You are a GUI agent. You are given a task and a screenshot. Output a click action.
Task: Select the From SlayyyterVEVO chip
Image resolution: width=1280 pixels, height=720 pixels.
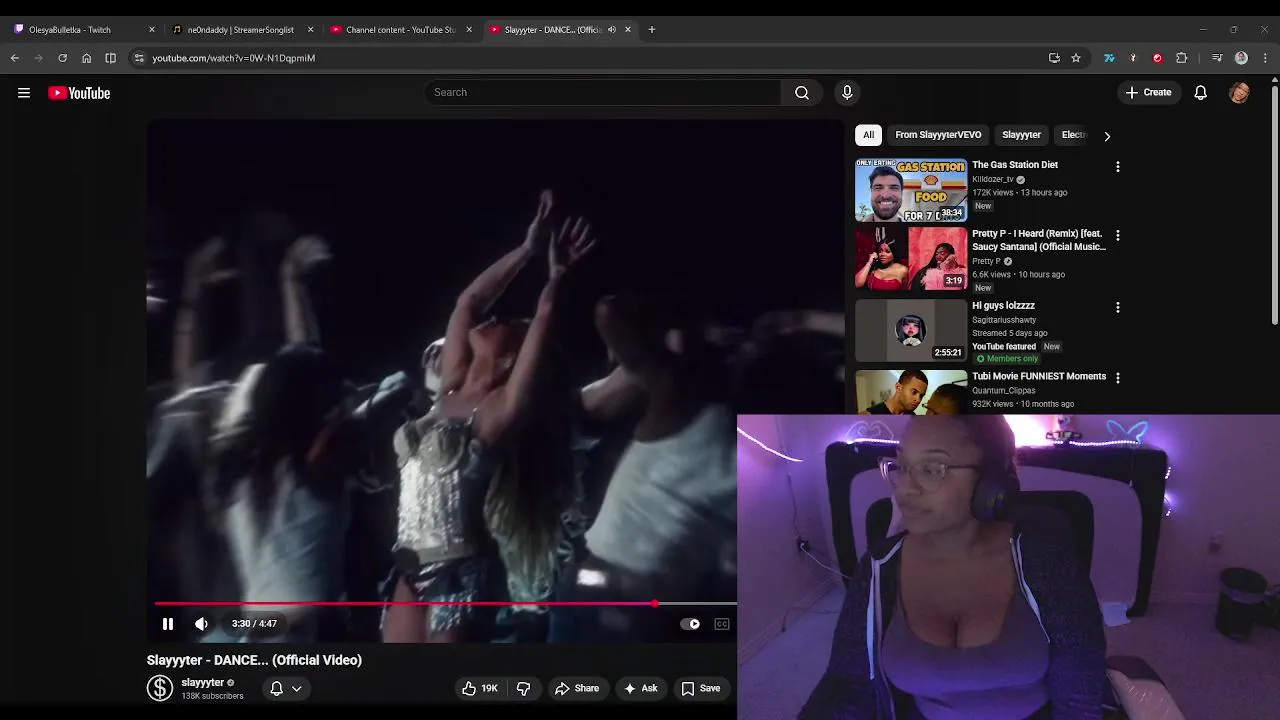(x=938, y=135)
